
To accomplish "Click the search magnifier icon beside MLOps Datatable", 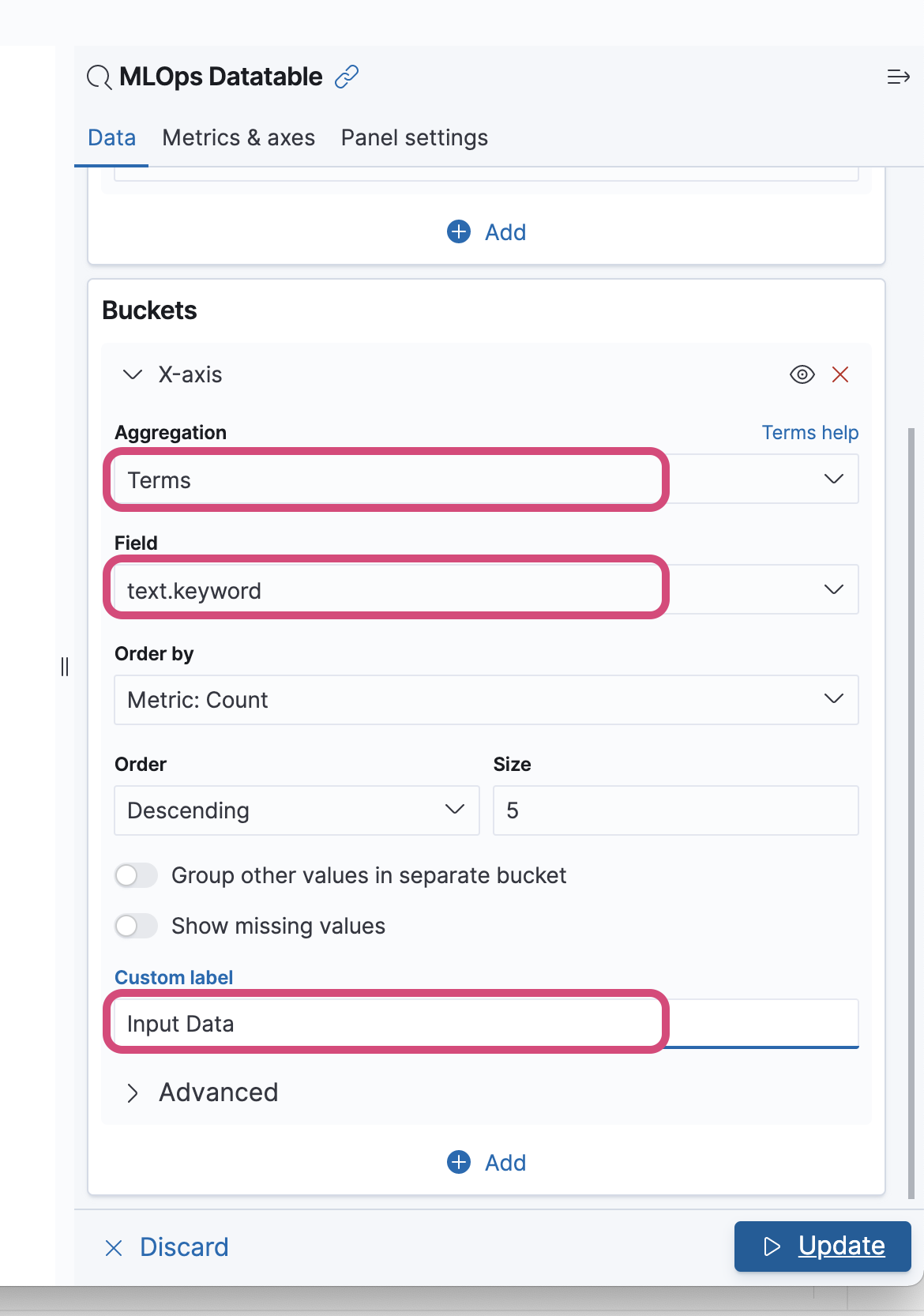I will (99, 77).
